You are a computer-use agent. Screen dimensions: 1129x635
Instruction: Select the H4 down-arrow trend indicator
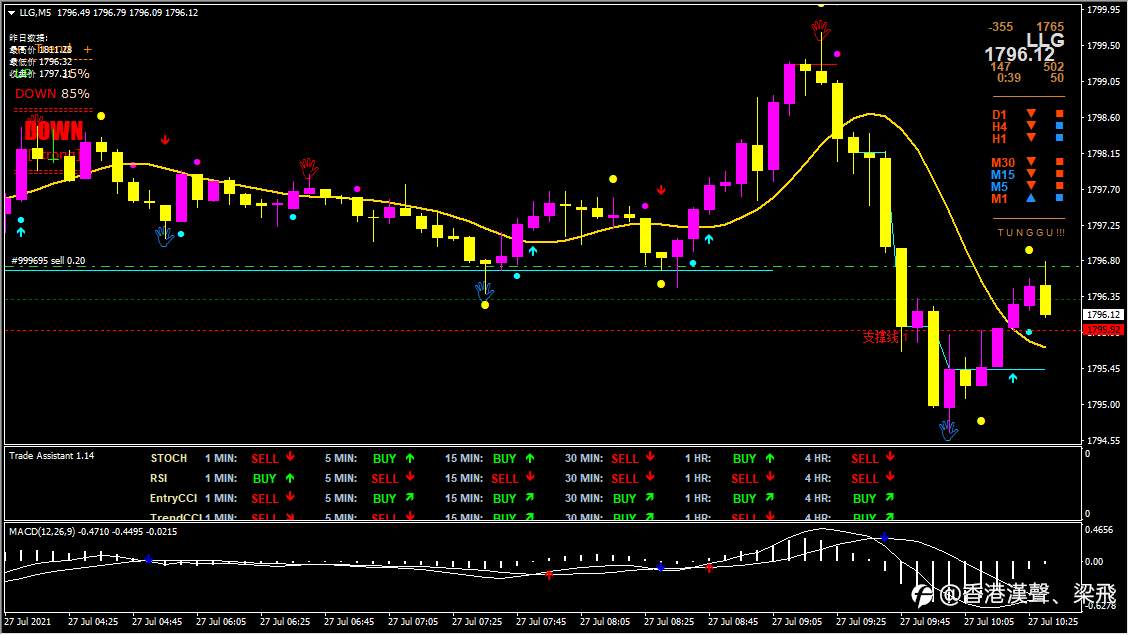click(1031, 126)
